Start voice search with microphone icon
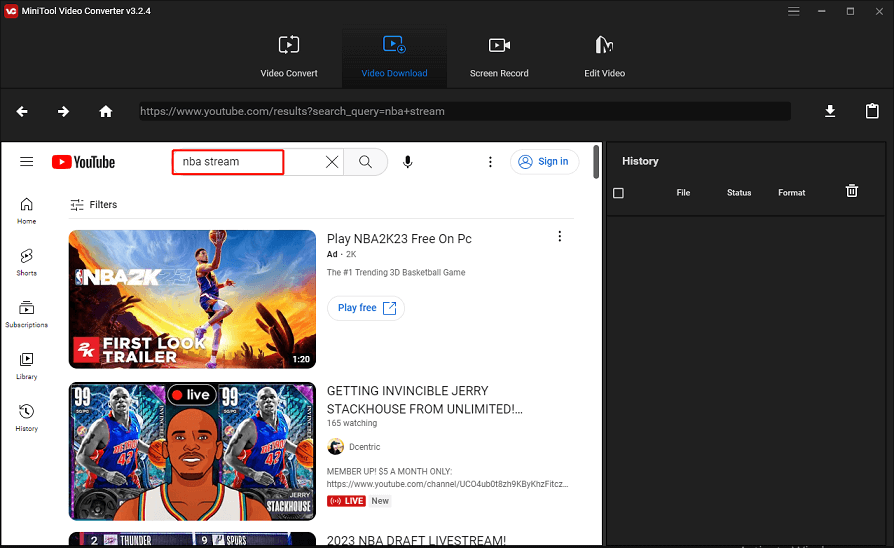Viewport: 894px width, 548px height. (408, 162)
